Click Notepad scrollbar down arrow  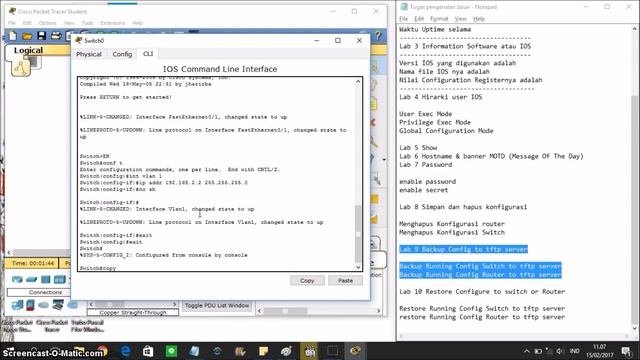[x=634, y=328]
